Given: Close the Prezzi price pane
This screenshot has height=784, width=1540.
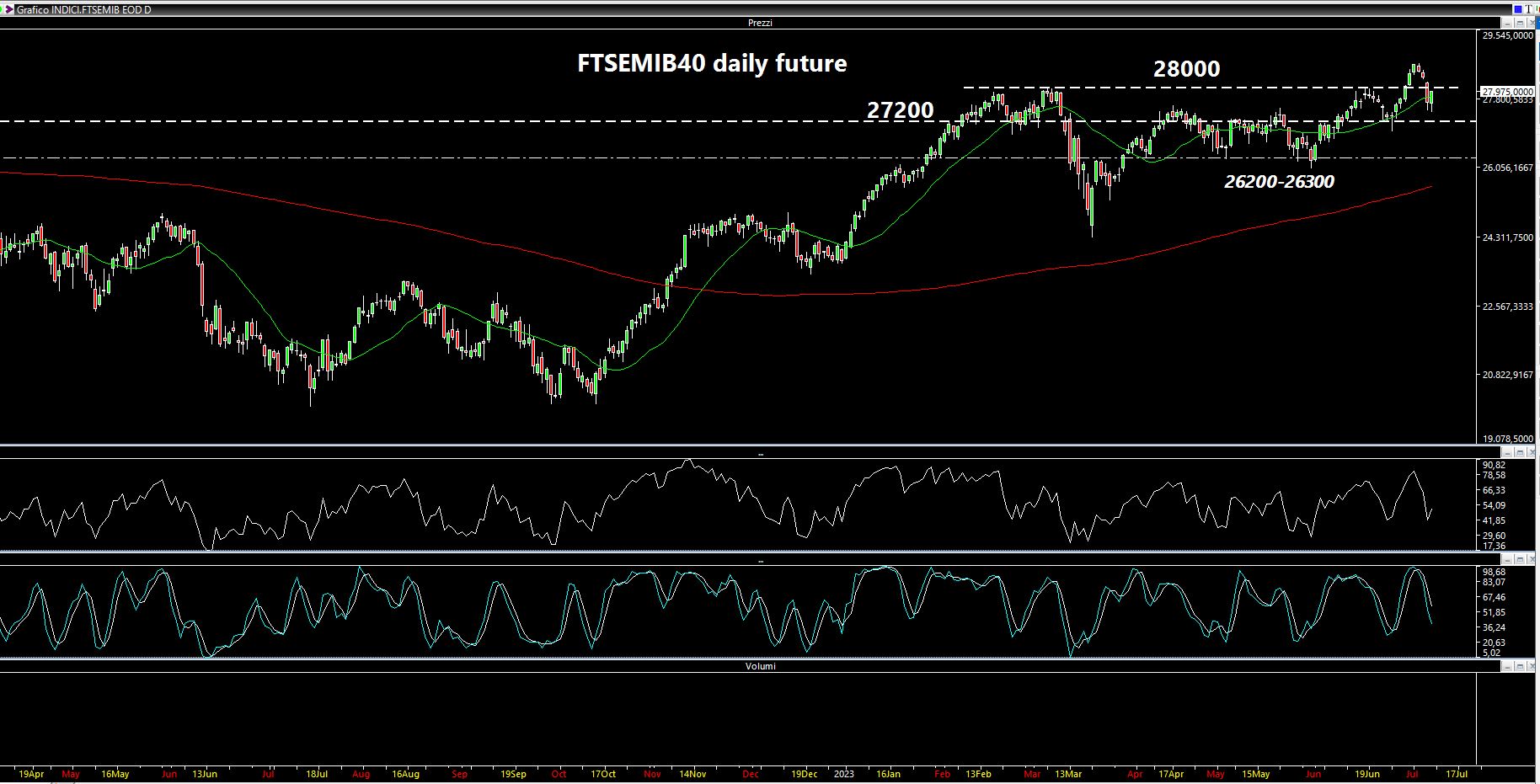Looking at the screenshot, I should coord(1532,23).
